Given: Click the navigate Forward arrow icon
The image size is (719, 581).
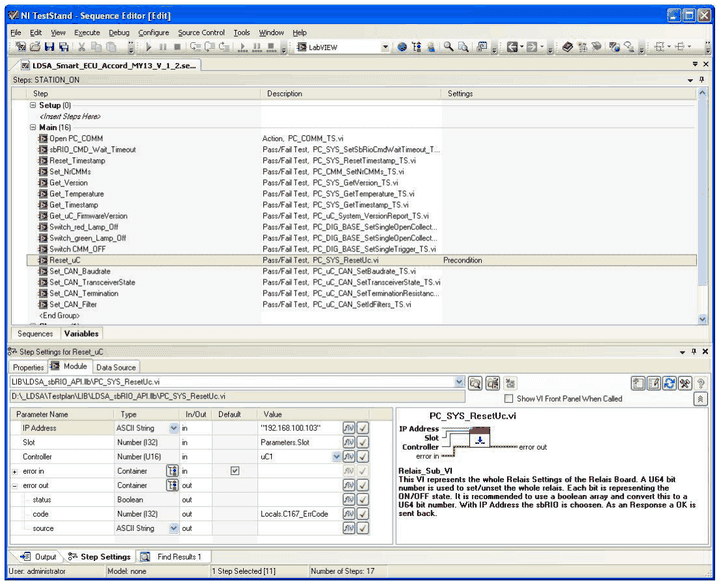Looking at the screenshot, I should coord(531,47).
